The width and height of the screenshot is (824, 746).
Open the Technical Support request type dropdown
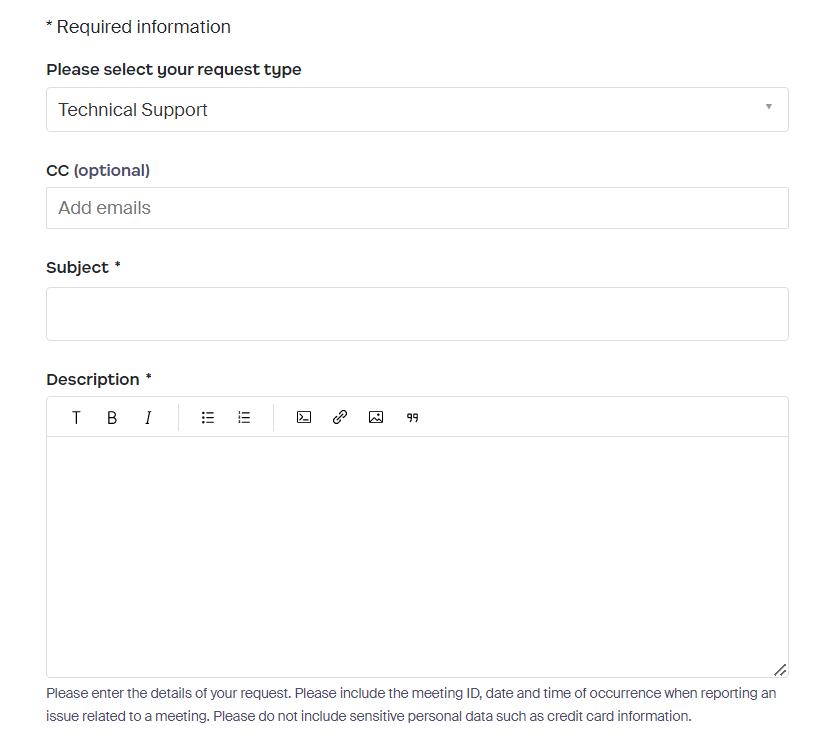[x=416, y=110]
